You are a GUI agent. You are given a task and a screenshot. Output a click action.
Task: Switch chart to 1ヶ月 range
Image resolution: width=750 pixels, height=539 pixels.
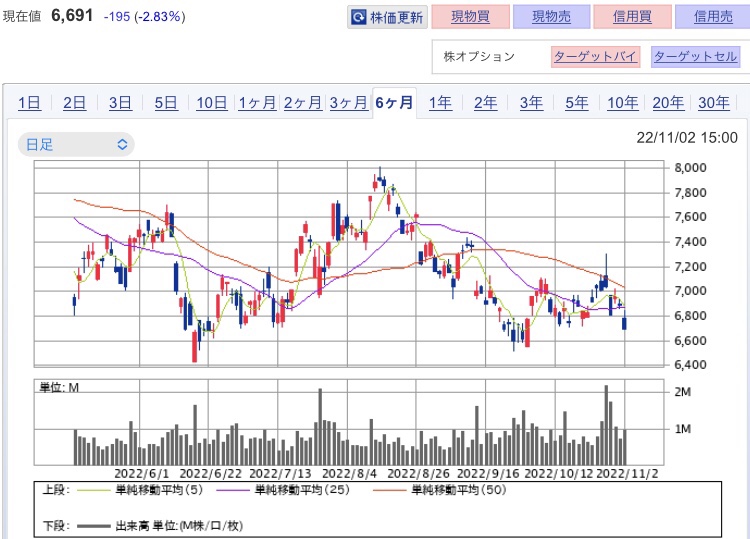[x=257, y=103]
